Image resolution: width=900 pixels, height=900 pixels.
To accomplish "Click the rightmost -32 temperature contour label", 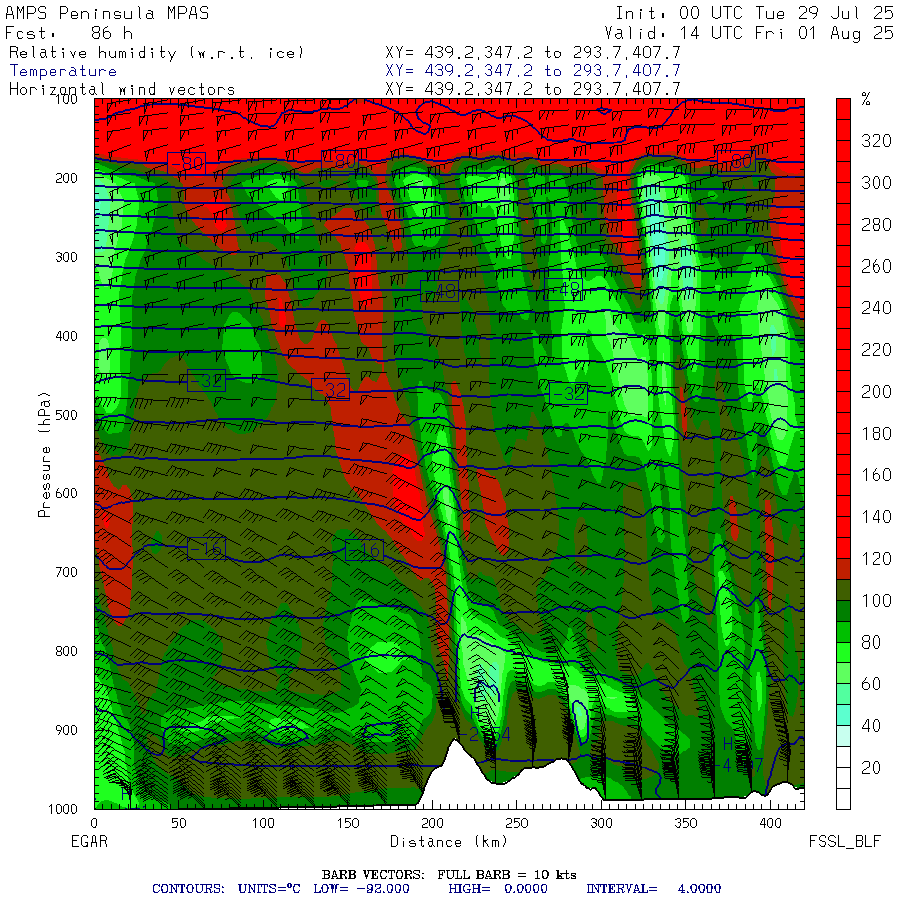I will coord(568,393).
